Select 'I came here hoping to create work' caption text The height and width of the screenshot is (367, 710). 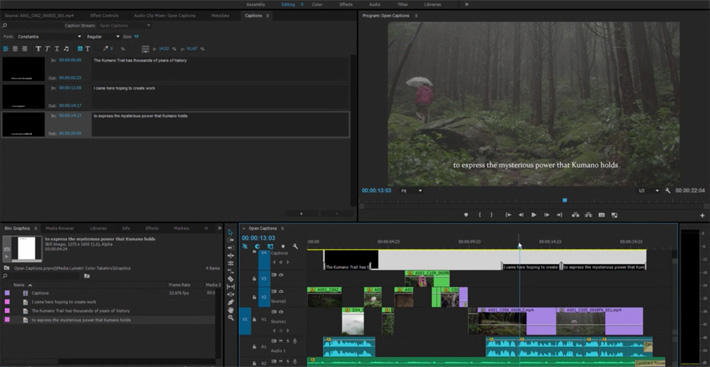tap(125, 88)
